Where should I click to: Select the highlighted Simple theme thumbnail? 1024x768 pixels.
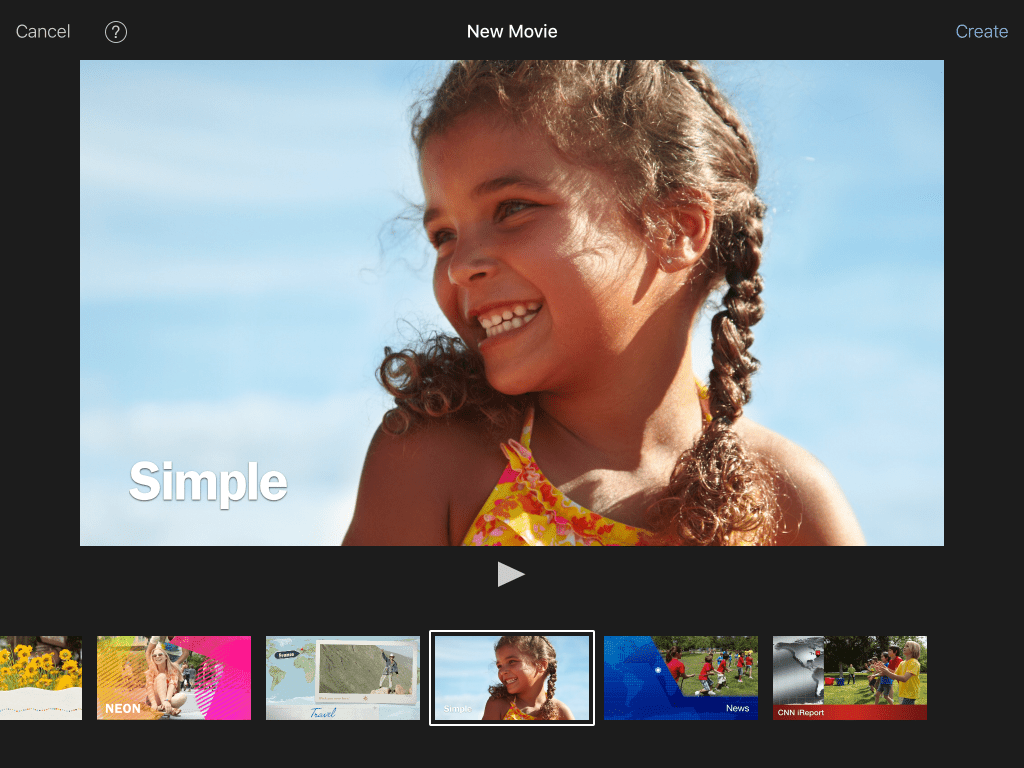tap(512, 678)
